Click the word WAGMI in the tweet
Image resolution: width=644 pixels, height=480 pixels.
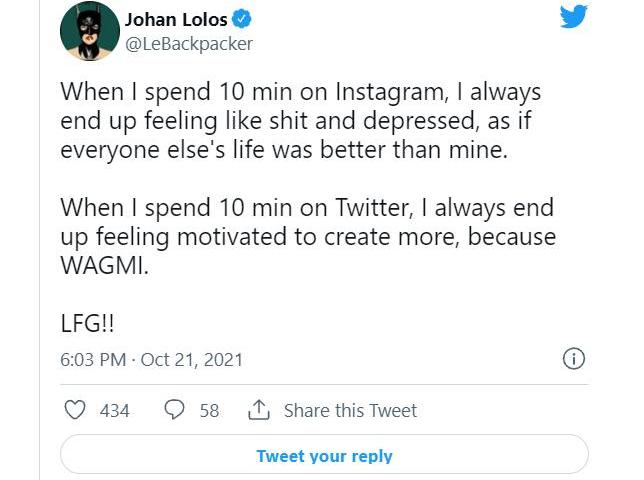103,267
